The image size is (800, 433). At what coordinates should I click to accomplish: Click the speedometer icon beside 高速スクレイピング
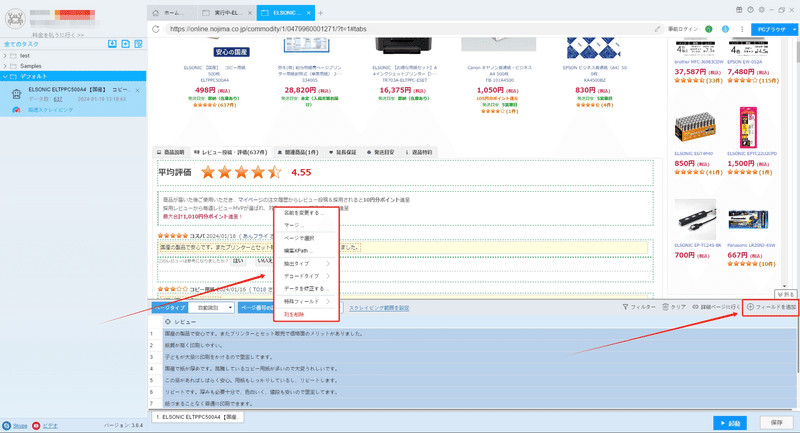pos(16,110)
